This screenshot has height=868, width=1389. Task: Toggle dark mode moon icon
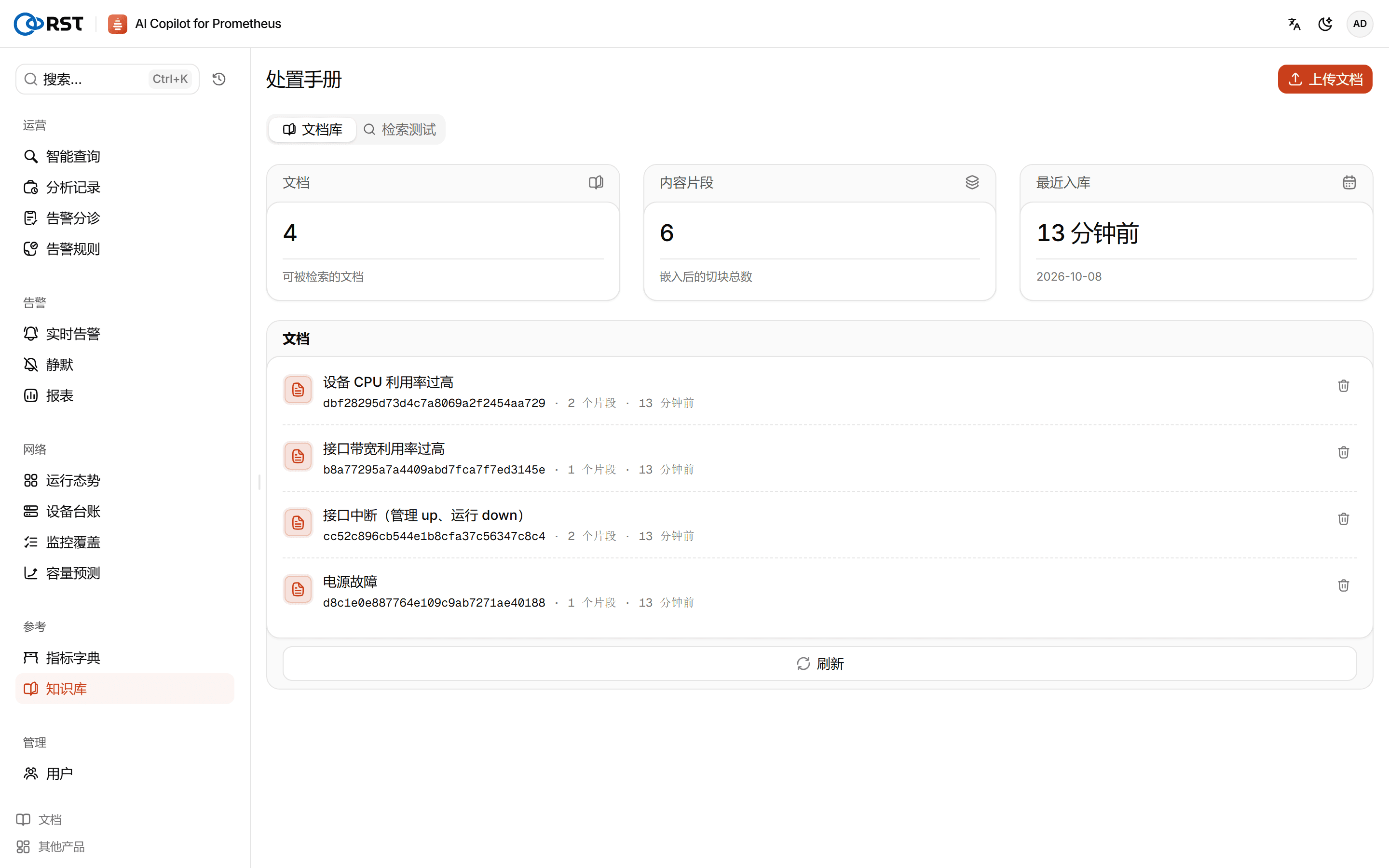pyautogui.click(x=1325, y=24)
